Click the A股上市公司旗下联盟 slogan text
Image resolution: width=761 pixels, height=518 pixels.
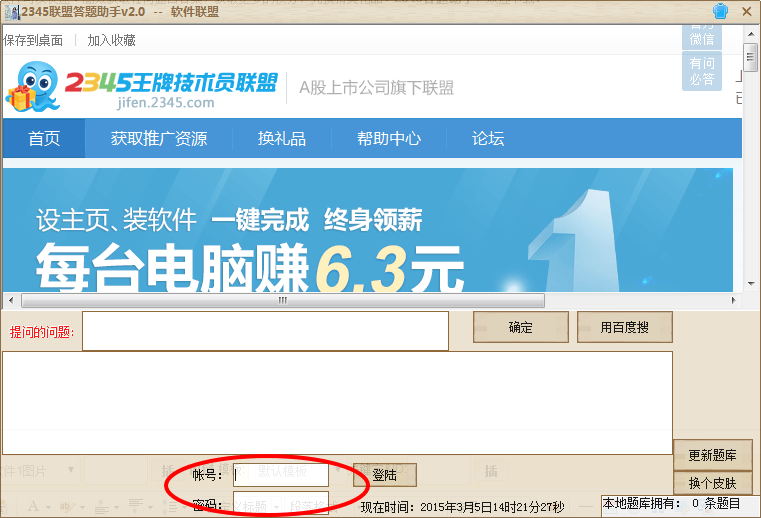tap(377, 88)
